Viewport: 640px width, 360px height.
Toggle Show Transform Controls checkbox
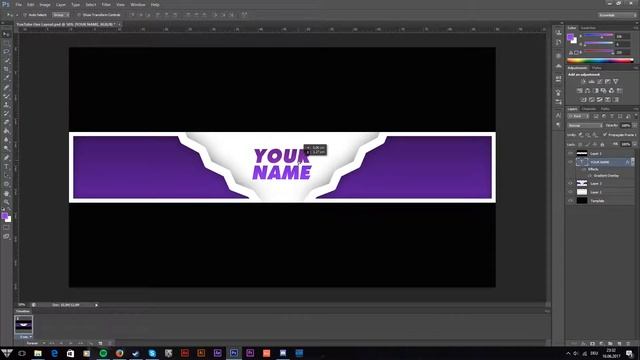tap(79, 15)
